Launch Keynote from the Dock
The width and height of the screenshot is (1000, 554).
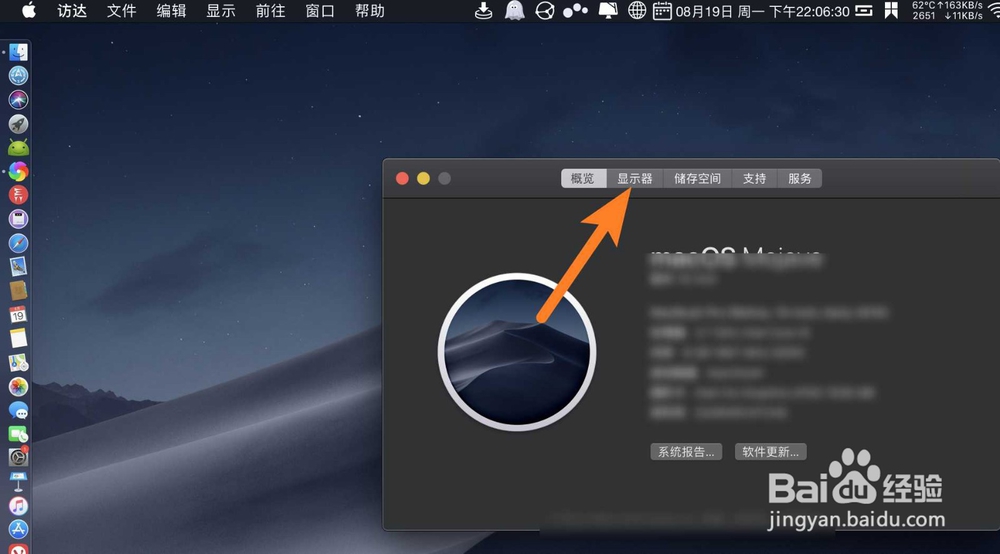[x=18, y=482]
